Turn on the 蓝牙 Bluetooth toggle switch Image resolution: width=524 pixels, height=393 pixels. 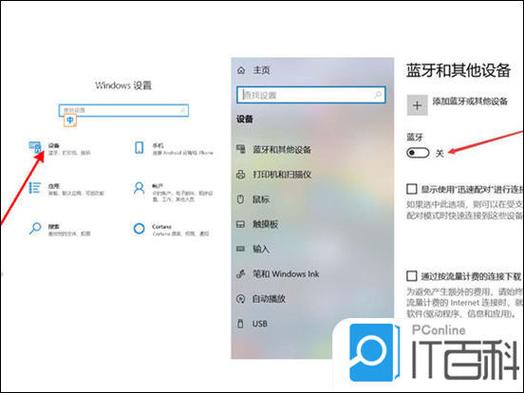pyautogui.click(x=418, y=153)
